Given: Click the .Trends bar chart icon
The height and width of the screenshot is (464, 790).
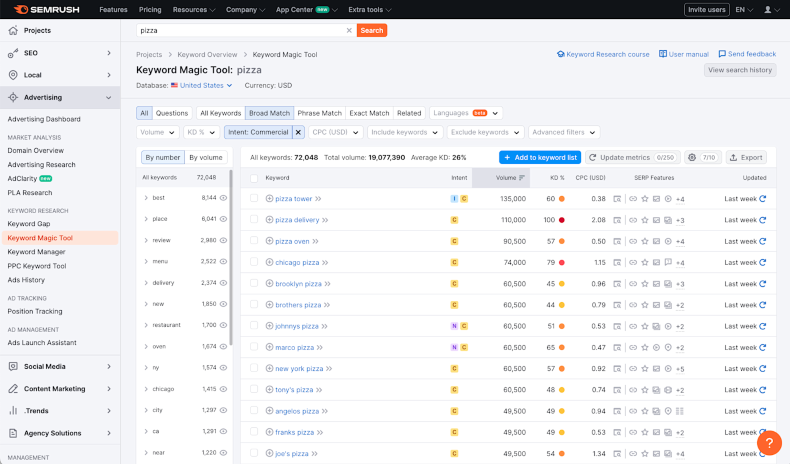Looking at the screenshot, I should (x=13, y=411).
